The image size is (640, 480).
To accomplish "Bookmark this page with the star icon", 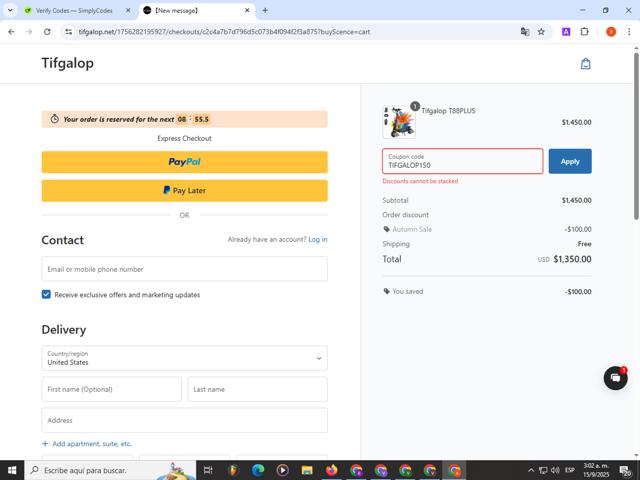I will (541, 32).
